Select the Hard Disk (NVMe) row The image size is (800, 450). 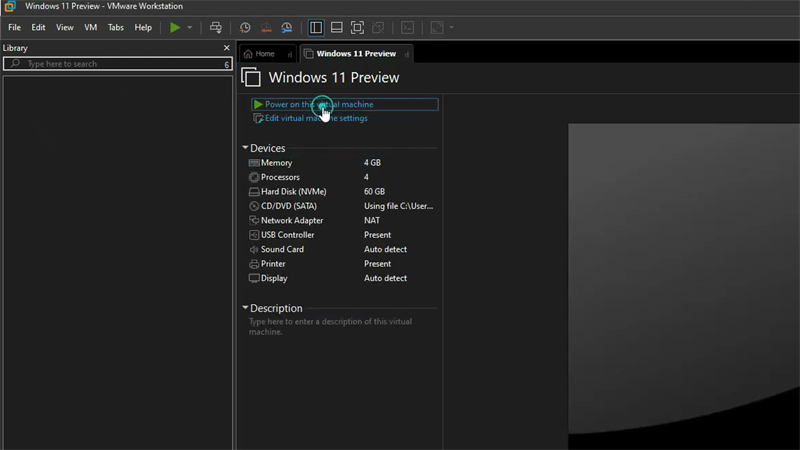click(x=341, y=191)
